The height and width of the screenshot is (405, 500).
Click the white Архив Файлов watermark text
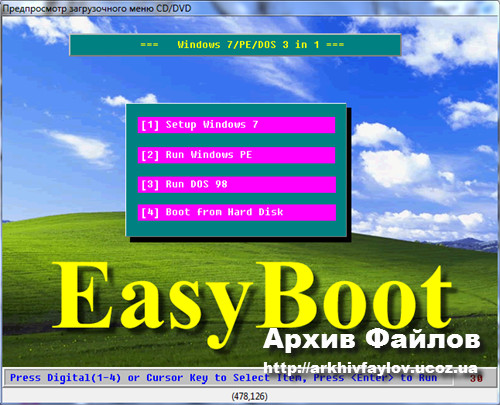point(372,339)
